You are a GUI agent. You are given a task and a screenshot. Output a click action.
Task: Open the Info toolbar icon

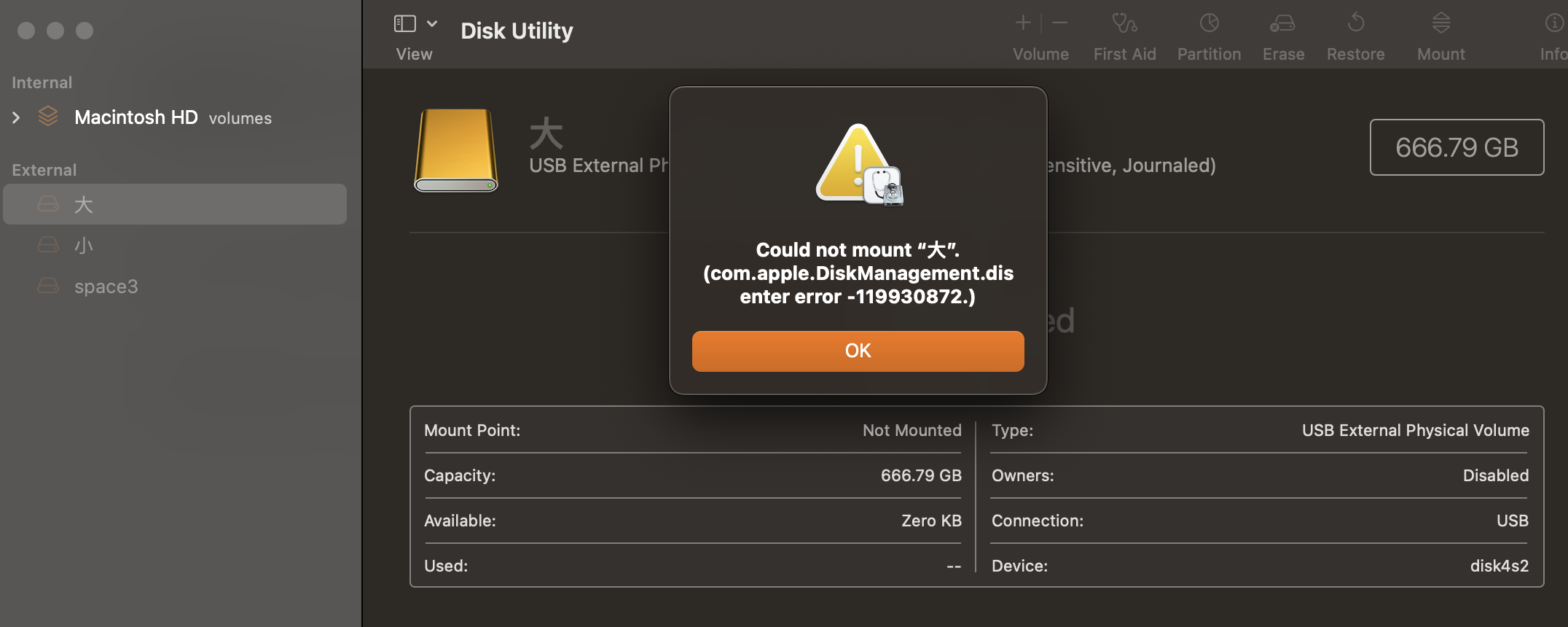click(x=1553, y=23)
